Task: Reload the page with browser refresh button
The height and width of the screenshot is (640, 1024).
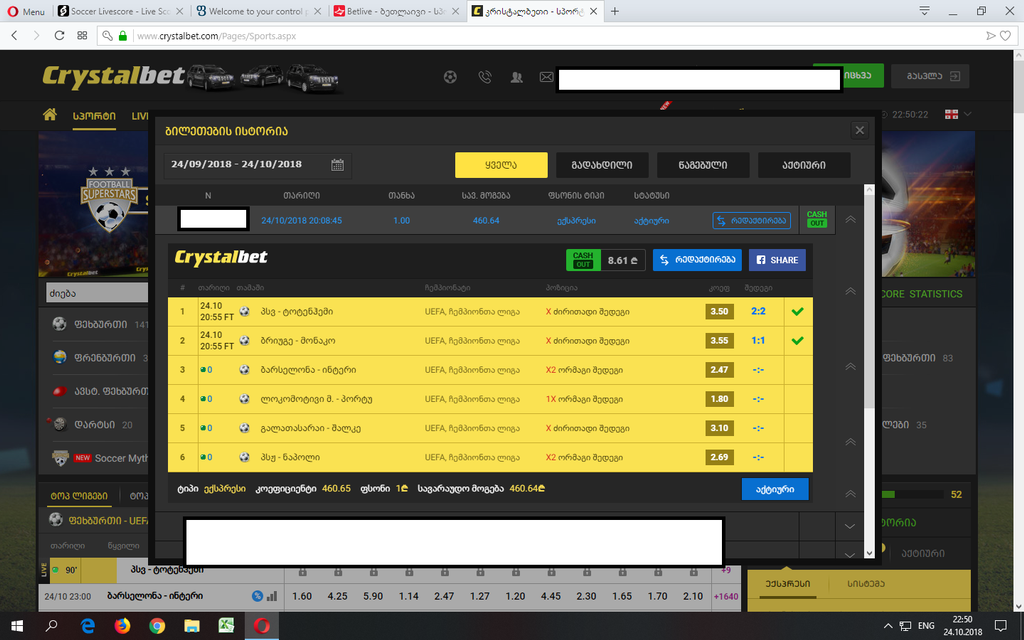Action: (59, 36)
